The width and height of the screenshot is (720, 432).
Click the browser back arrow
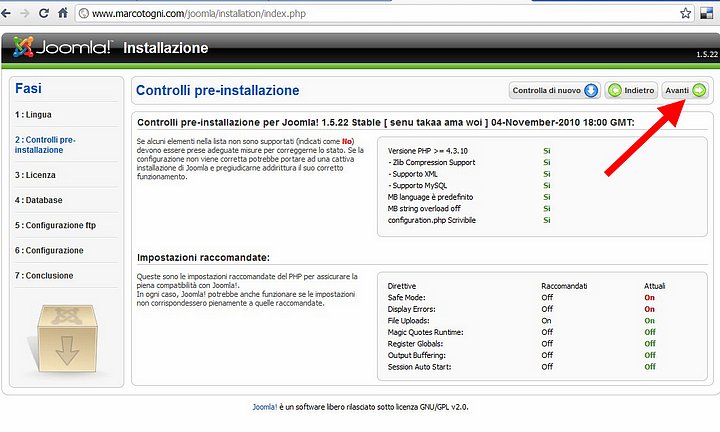click(x=6, y=13)
